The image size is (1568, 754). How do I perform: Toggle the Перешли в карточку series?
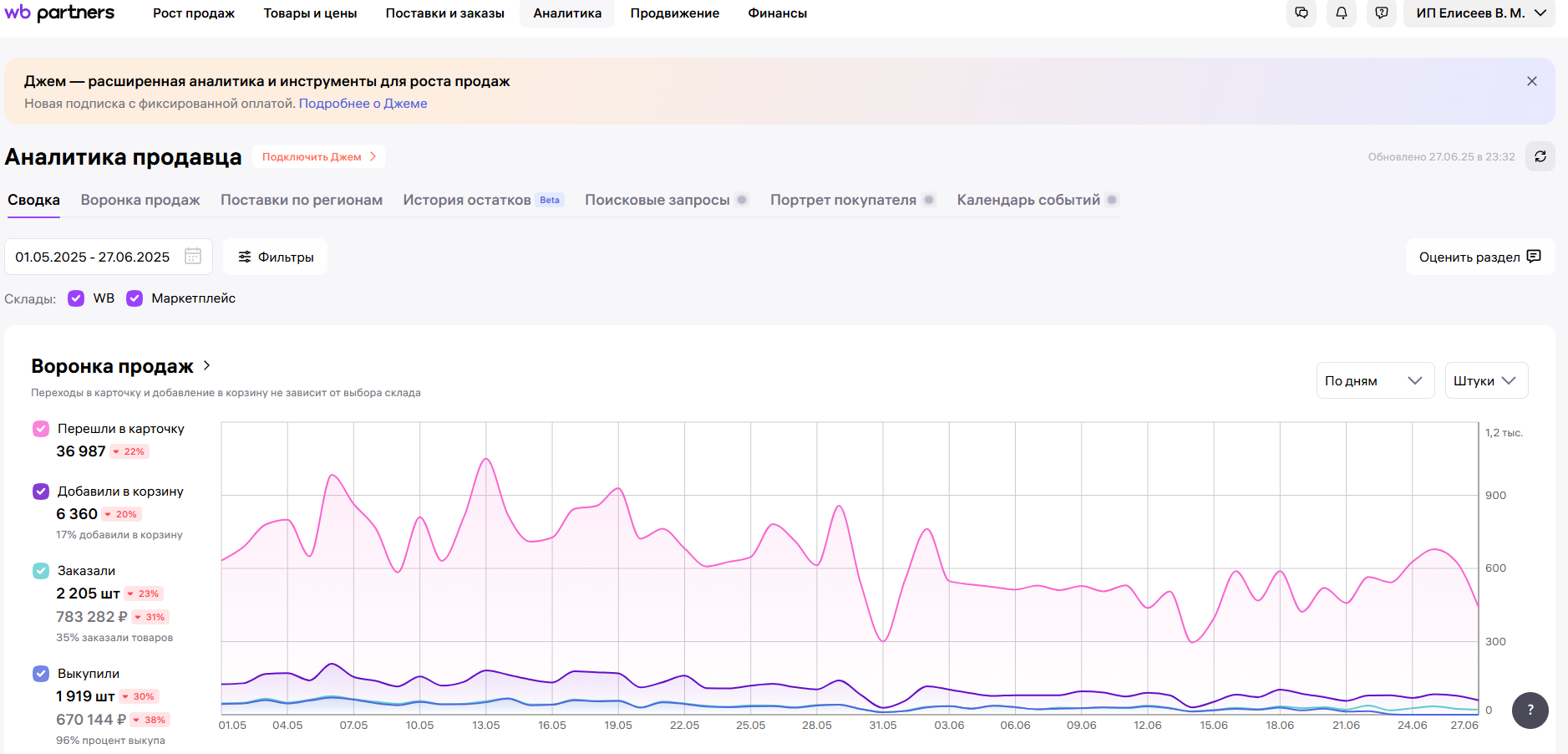click(x=41, y=429)
